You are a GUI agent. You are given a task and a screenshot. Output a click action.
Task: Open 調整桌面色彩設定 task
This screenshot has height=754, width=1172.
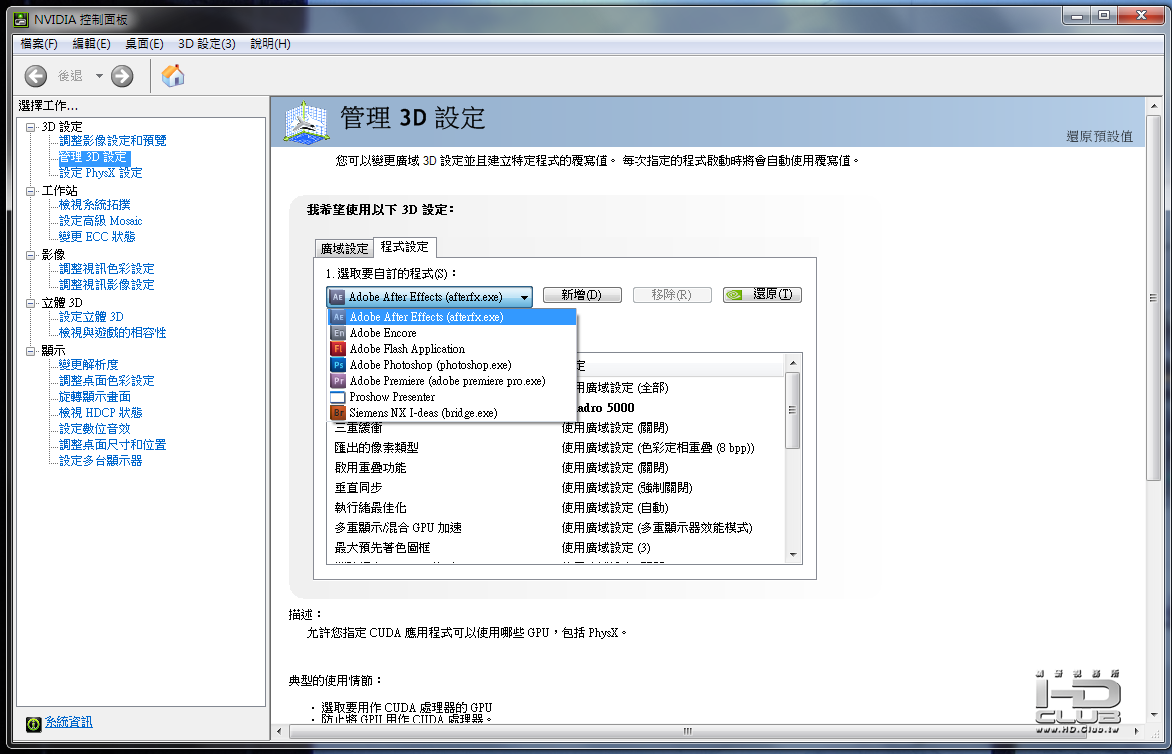(x=107, y=380)
